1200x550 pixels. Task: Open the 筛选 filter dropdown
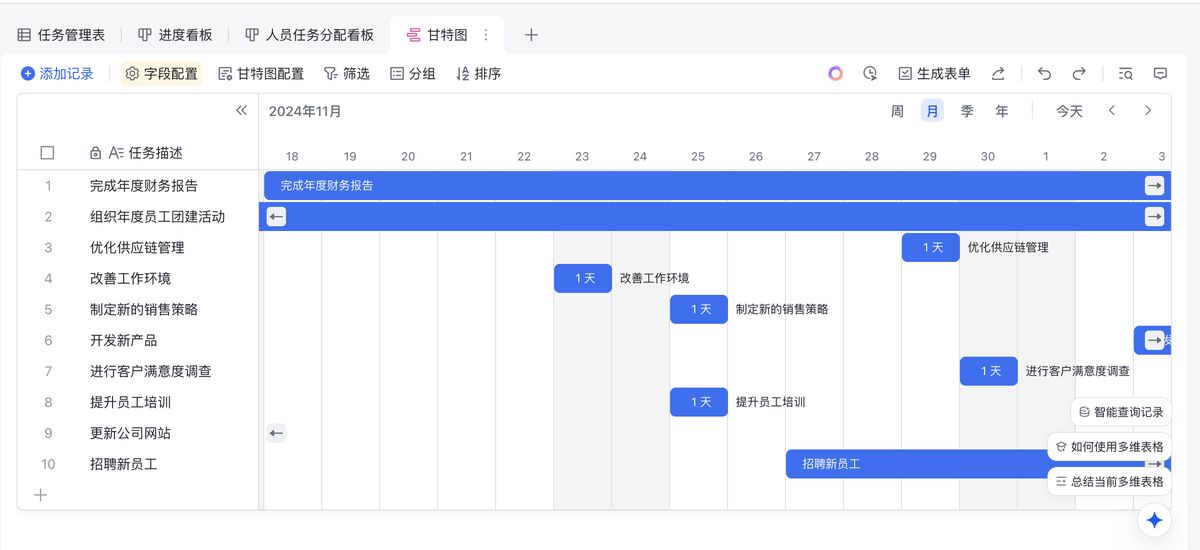[347, 73]
